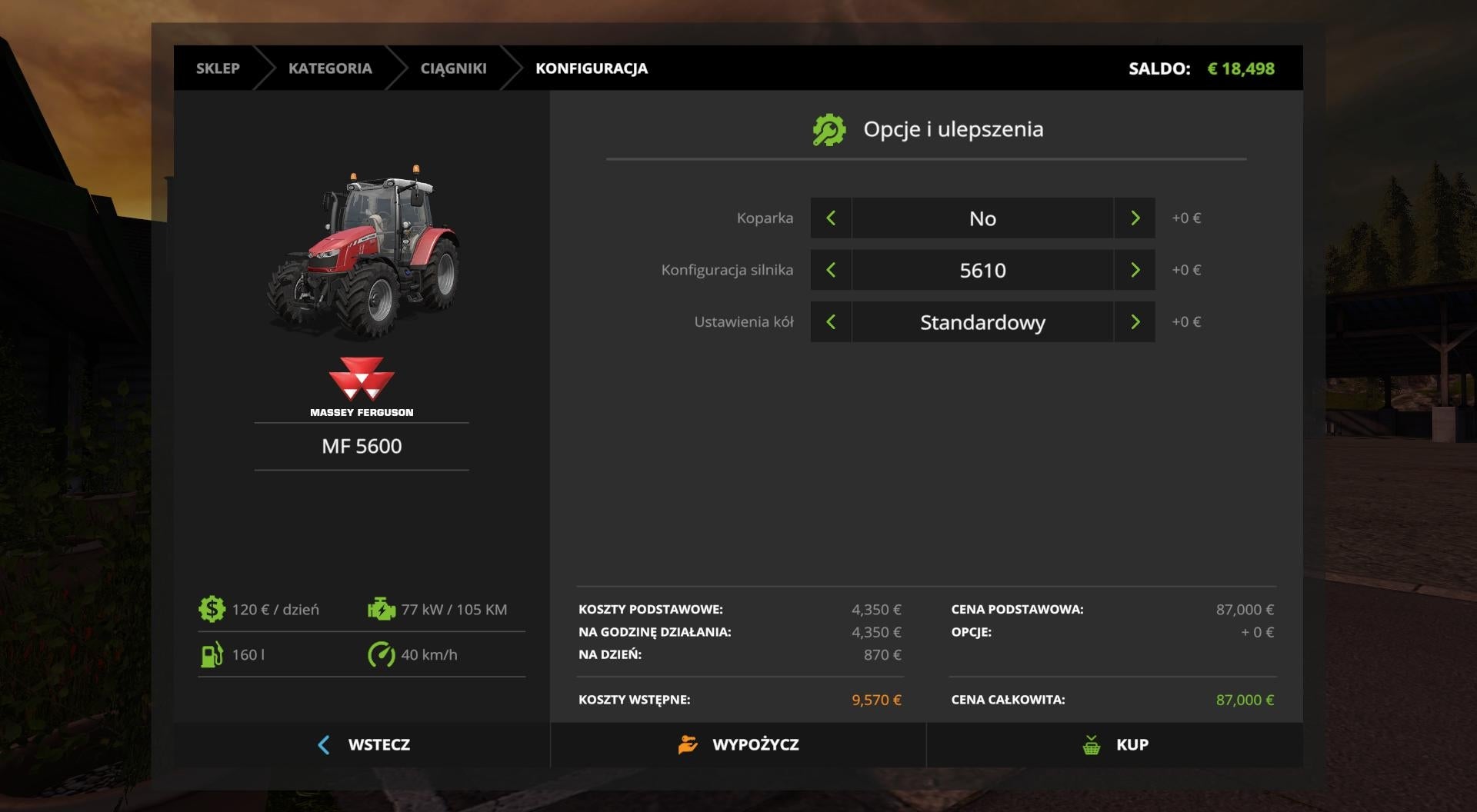Click the MF 5600 tractor image

(363, 251)
